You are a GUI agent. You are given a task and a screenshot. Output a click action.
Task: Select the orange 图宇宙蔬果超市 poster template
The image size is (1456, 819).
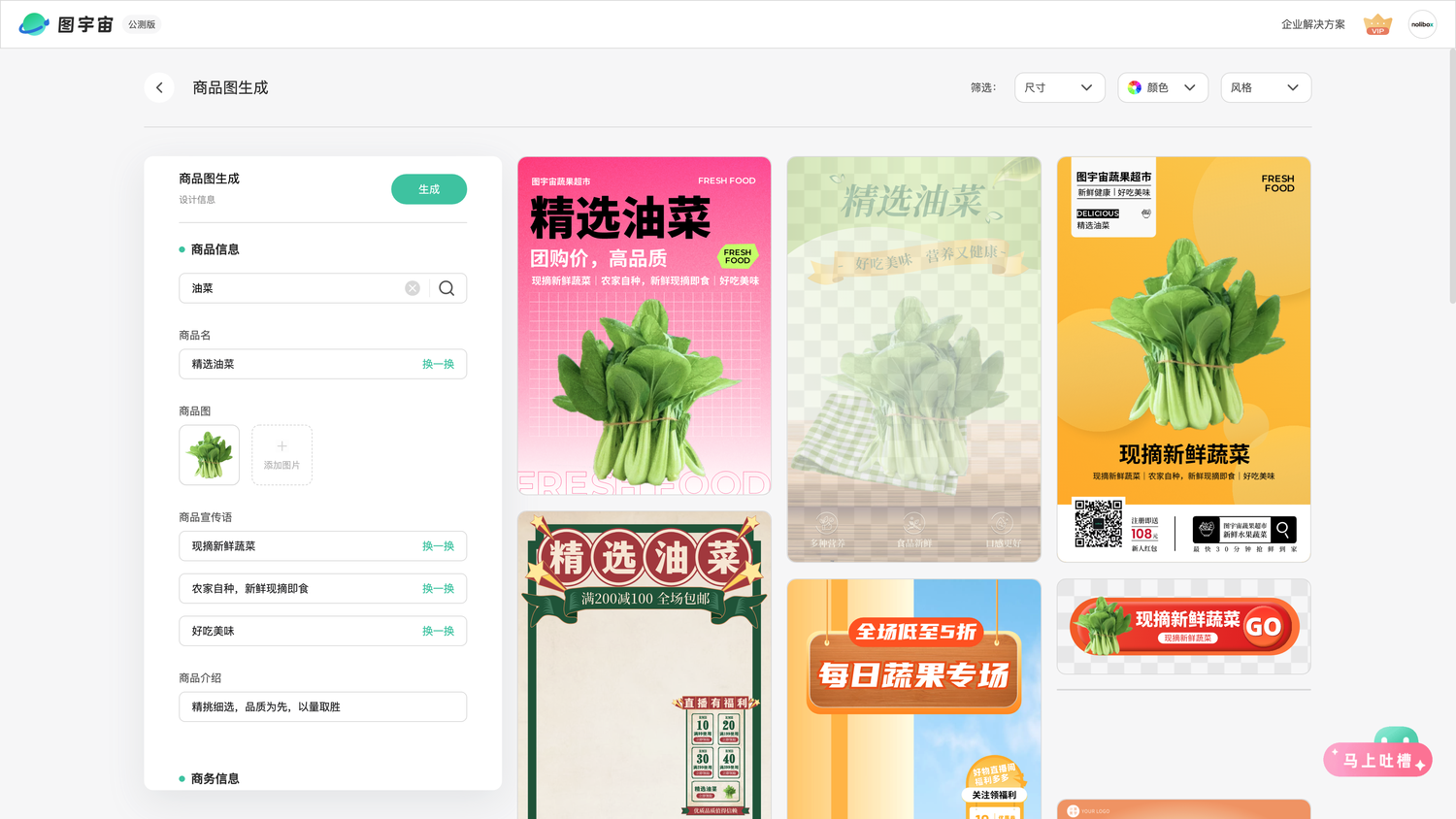pyautogui.click(x=1183, y=359)
